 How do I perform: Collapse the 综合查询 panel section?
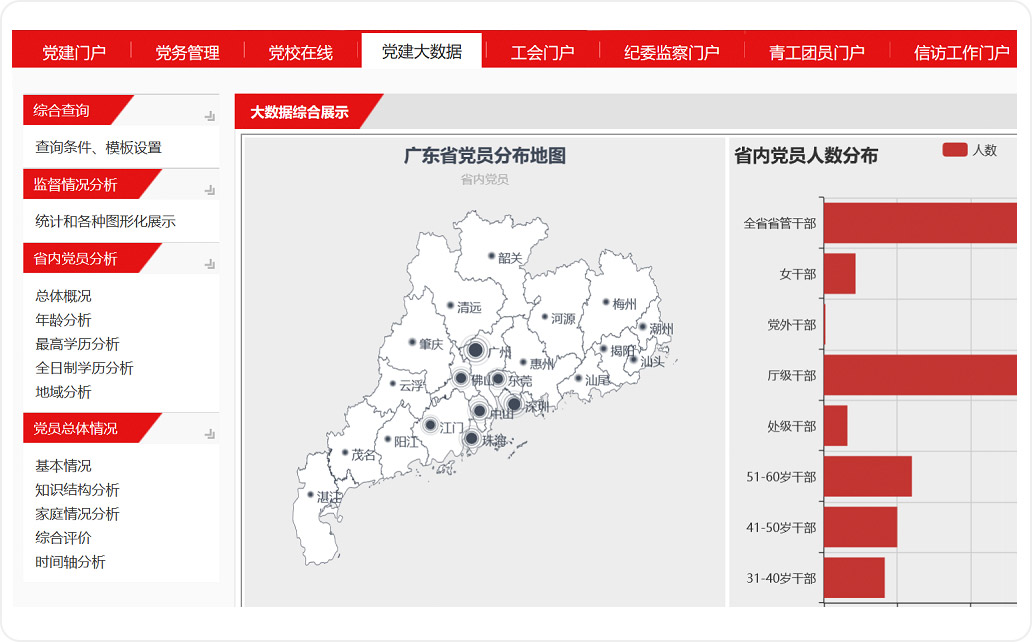(x=210, y=116)
